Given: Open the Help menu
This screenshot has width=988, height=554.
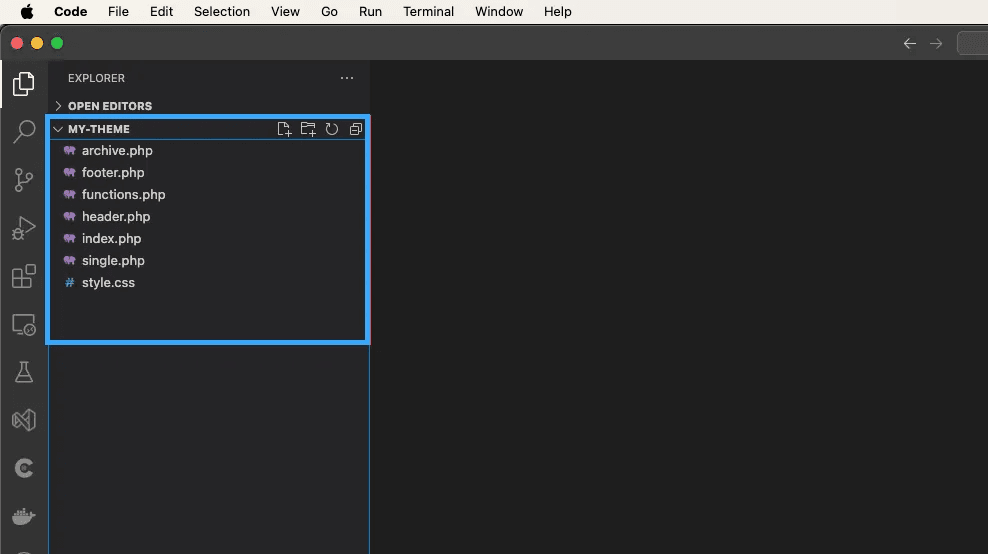Looking at the screenshot, I should (x=558, y=11).
